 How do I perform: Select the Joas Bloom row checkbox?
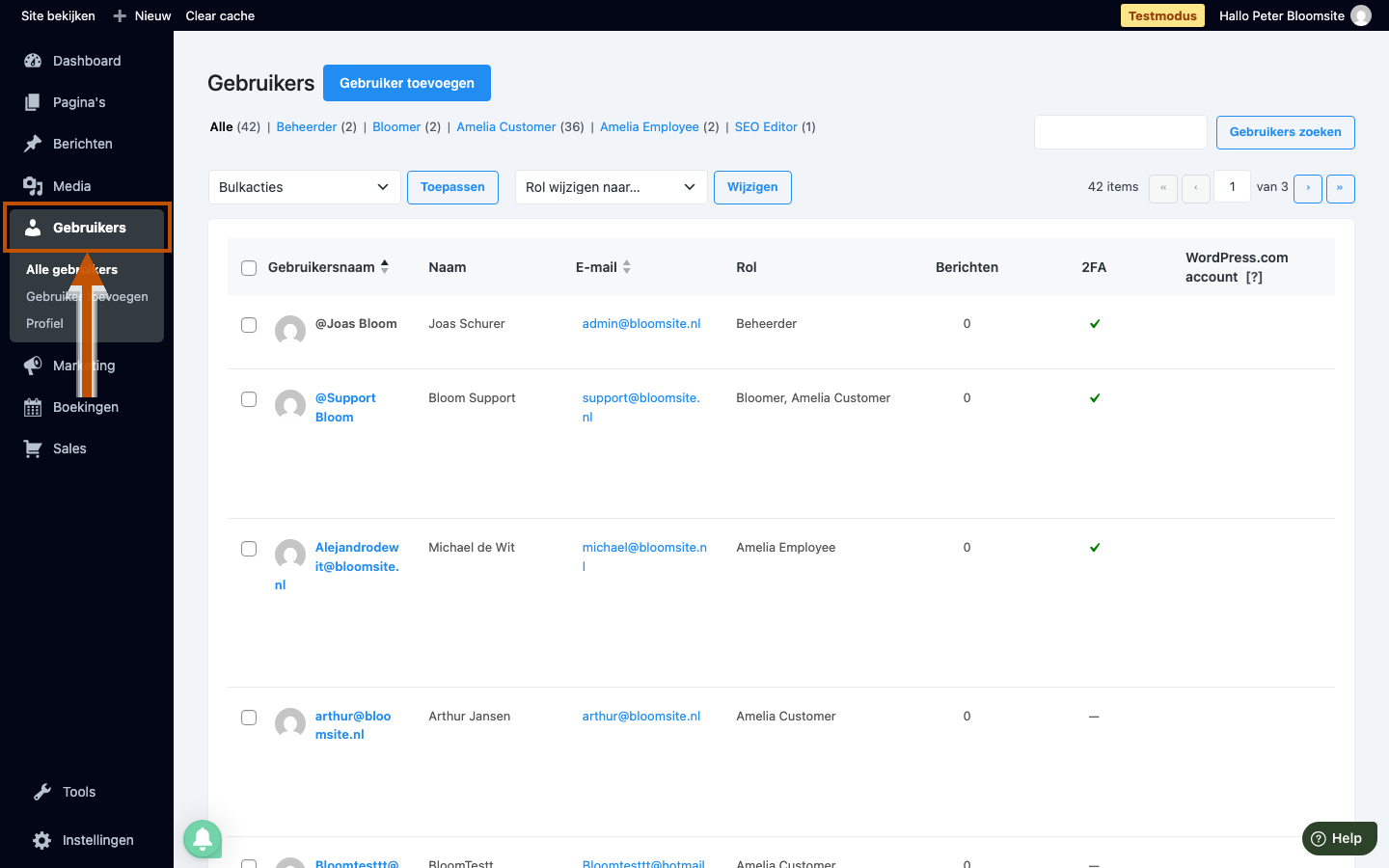click(x=249, y=325)
